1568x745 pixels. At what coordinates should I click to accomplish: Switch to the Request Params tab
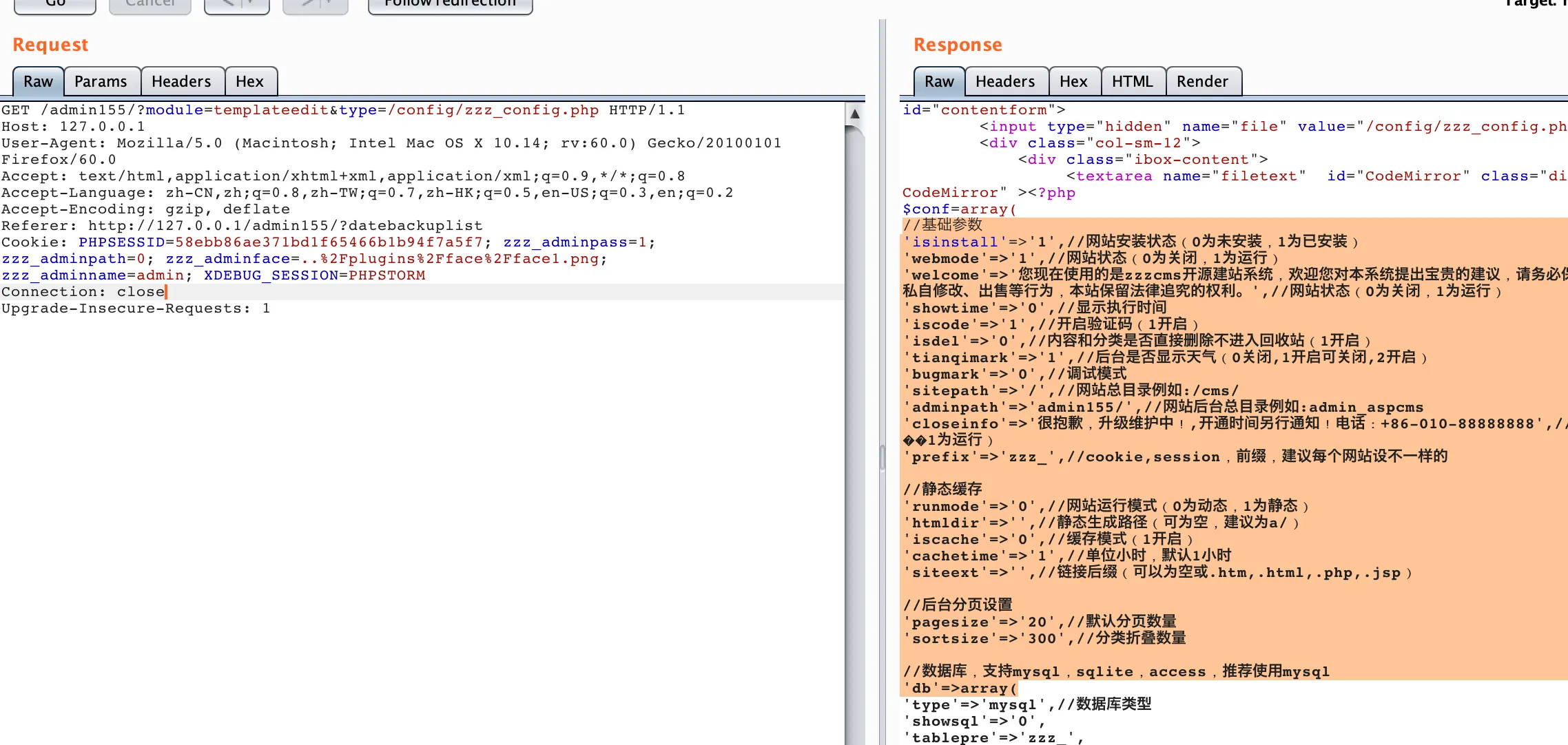click(101, 82)
